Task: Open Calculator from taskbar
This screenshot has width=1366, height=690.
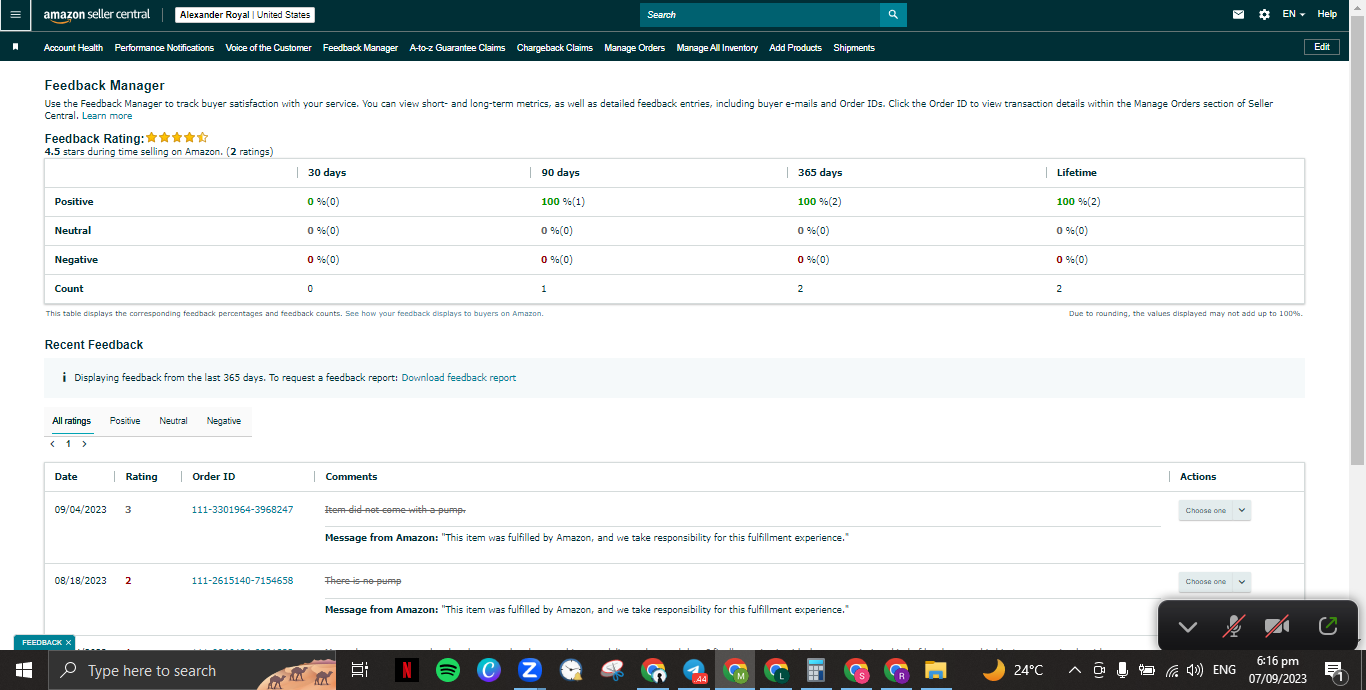Action: click(x=816, y=670)
